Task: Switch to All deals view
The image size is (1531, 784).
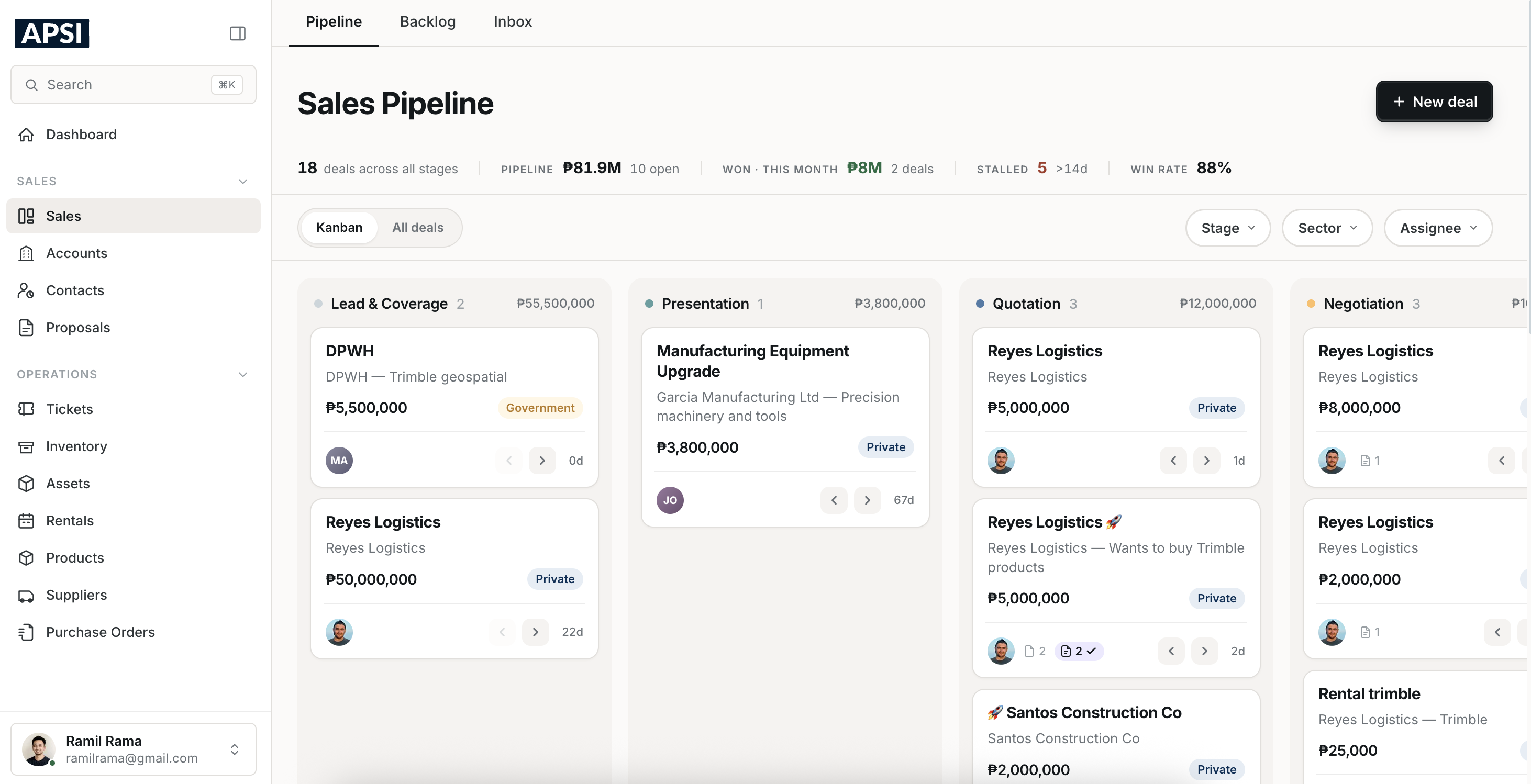Action: 418,228
